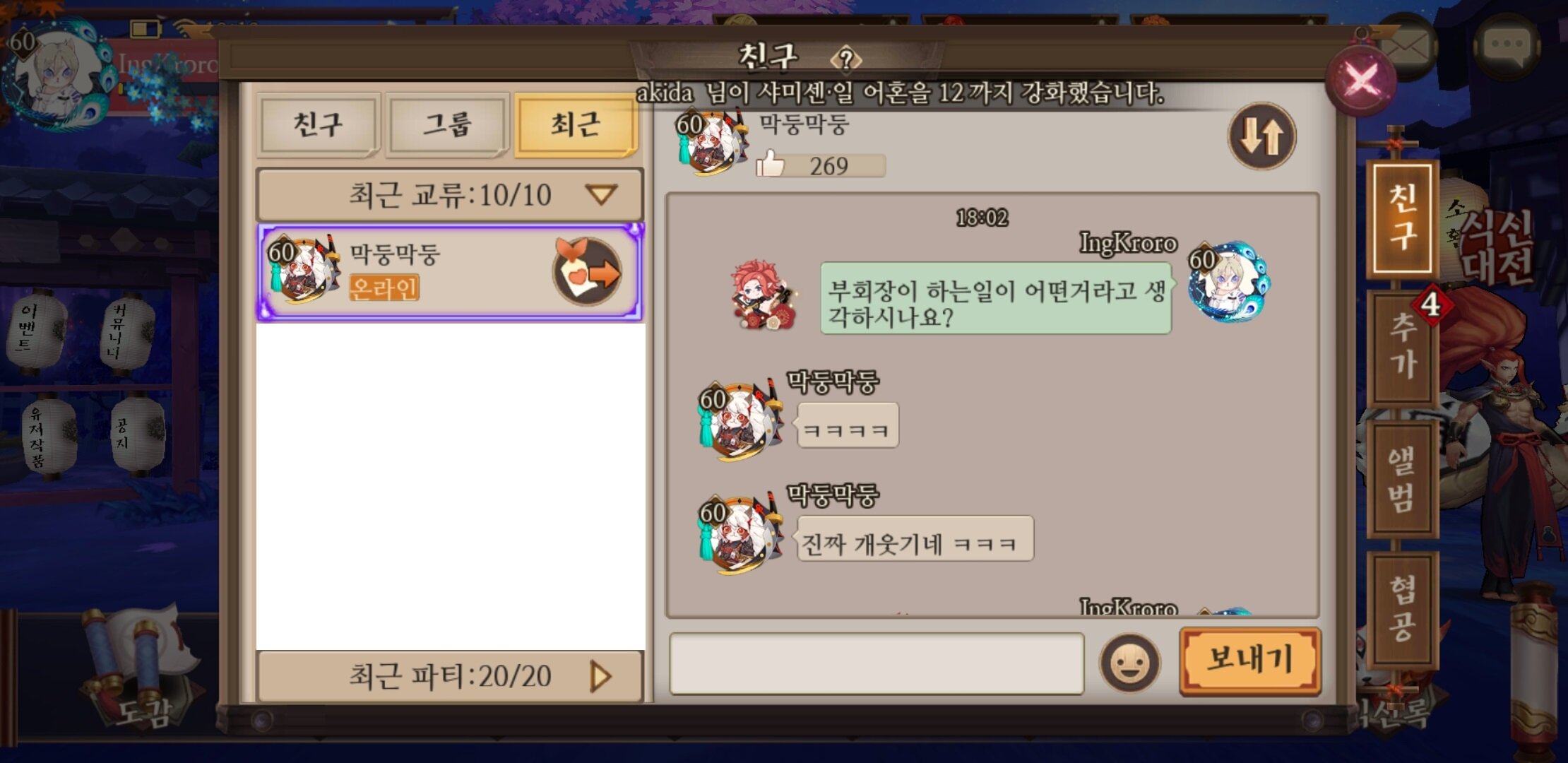Open the mail envelope icon
Screen dimensions: 1568x763
click(1406, 47)
